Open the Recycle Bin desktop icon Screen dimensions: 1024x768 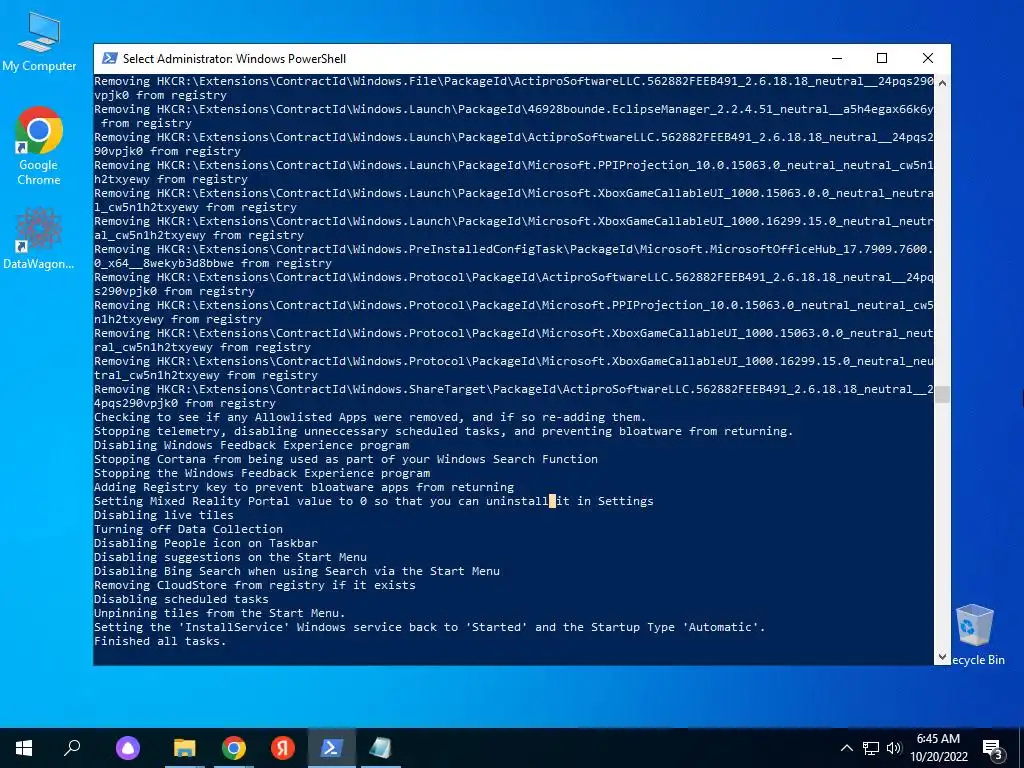[x=975, y=634]
